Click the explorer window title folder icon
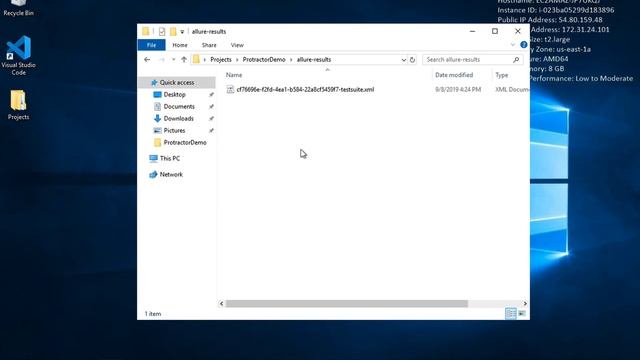Screen dimensions: 640x360 coord(146,31)
